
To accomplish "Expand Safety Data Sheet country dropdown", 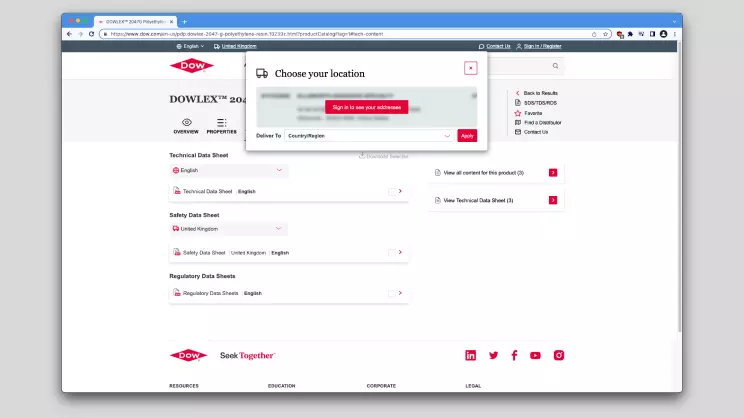I will (228, 229).
